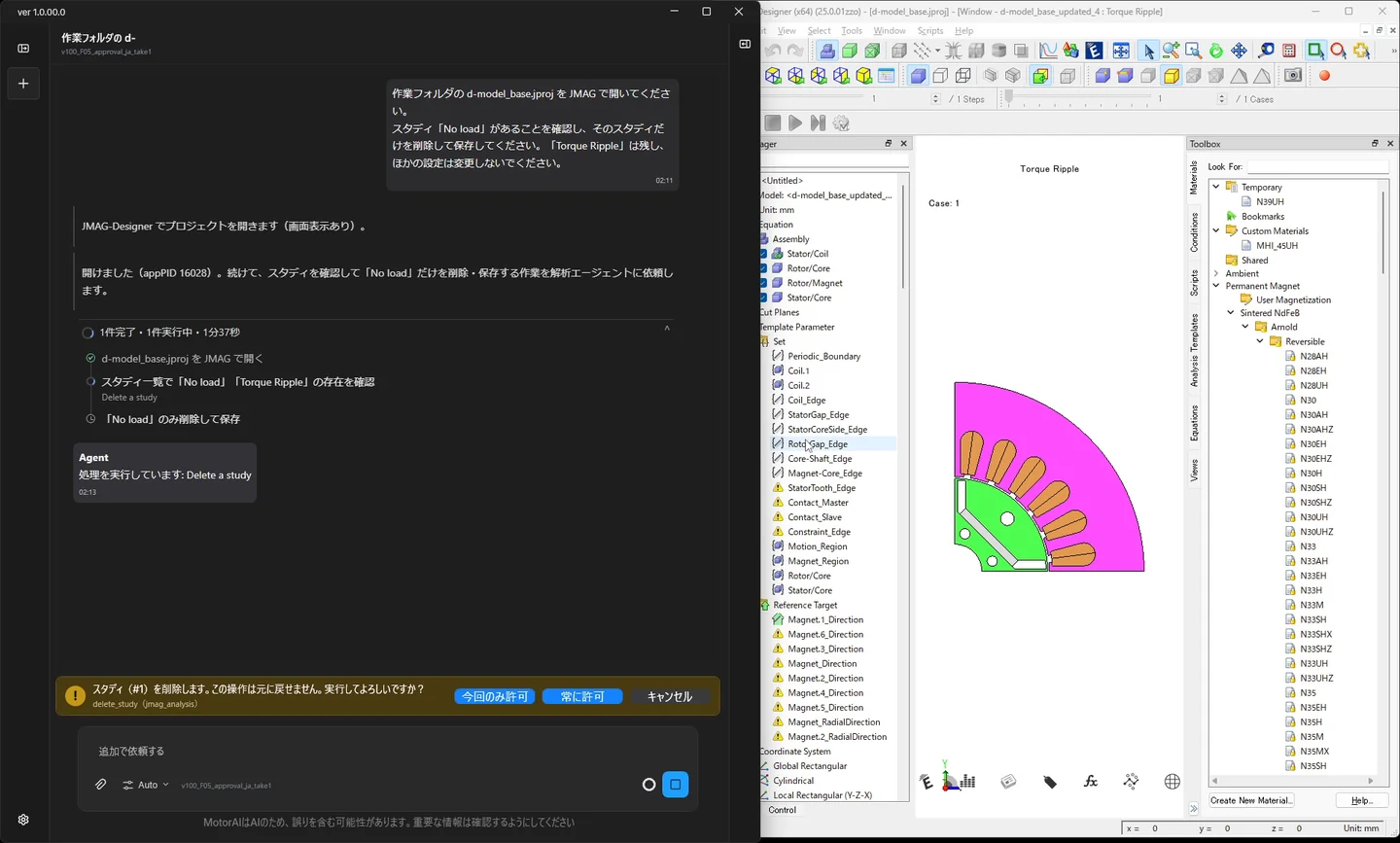
Task: Toggle the Rotor/Magnet checkbox in the JMAG tree
Action: (x=763, y=283)
